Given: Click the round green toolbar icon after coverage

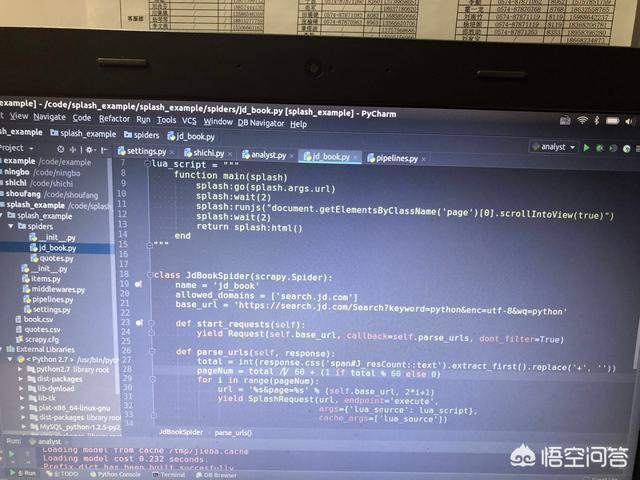Looking at the screenshot, I should coord(627,149).
